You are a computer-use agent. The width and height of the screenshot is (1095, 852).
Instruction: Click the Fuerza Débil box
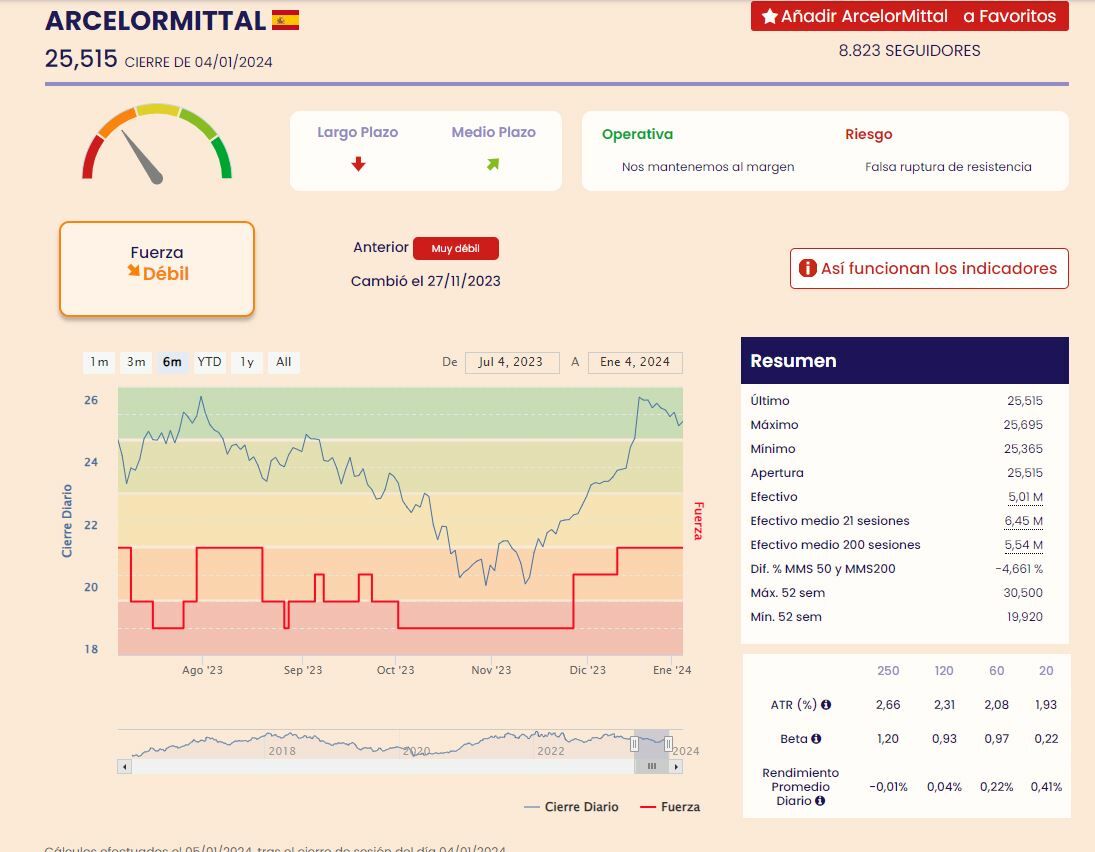157,269
